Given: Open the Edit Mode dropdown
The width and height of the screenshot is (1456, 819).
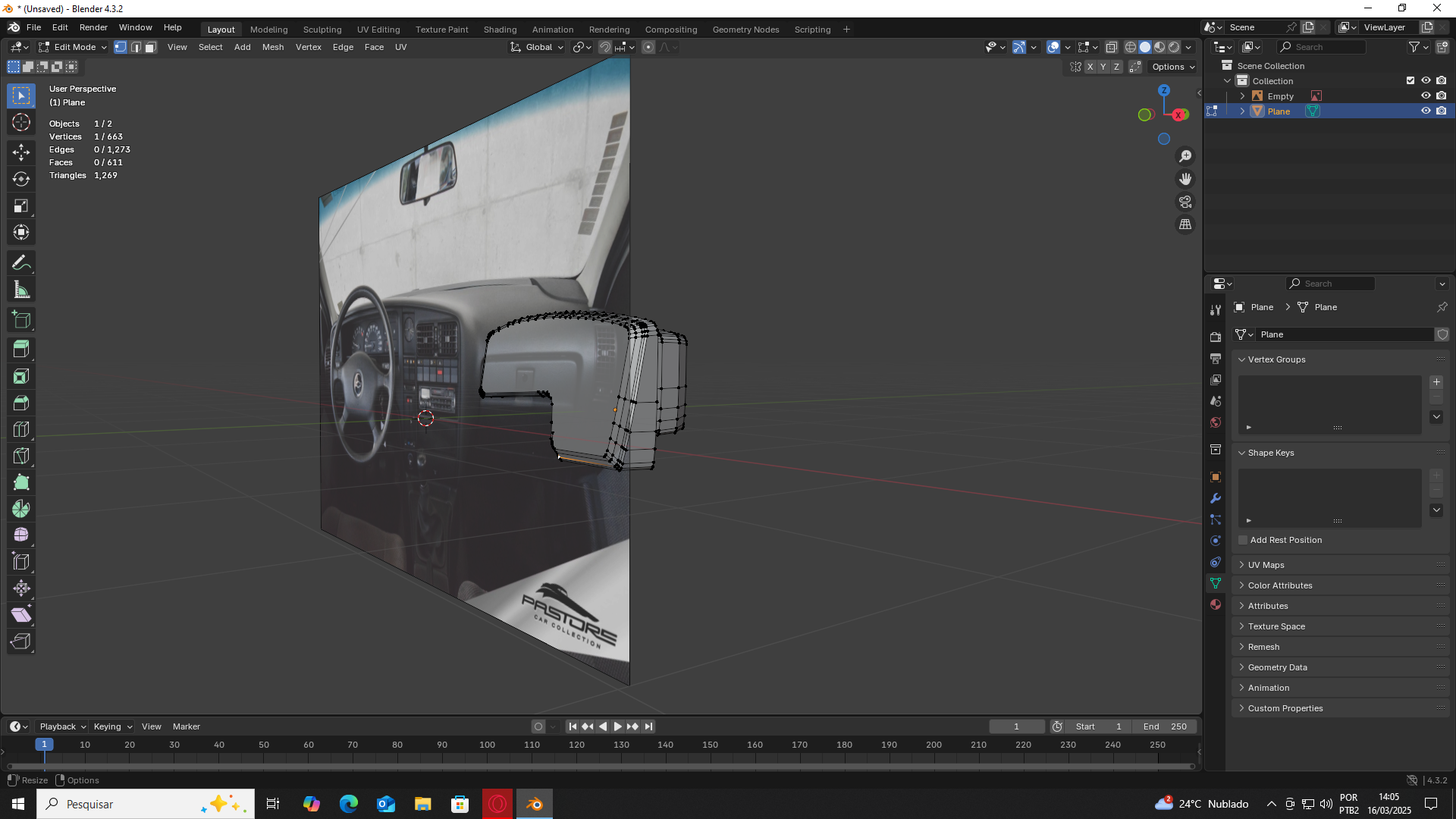Looking at the screenshot, I should (x=74, y=47).
